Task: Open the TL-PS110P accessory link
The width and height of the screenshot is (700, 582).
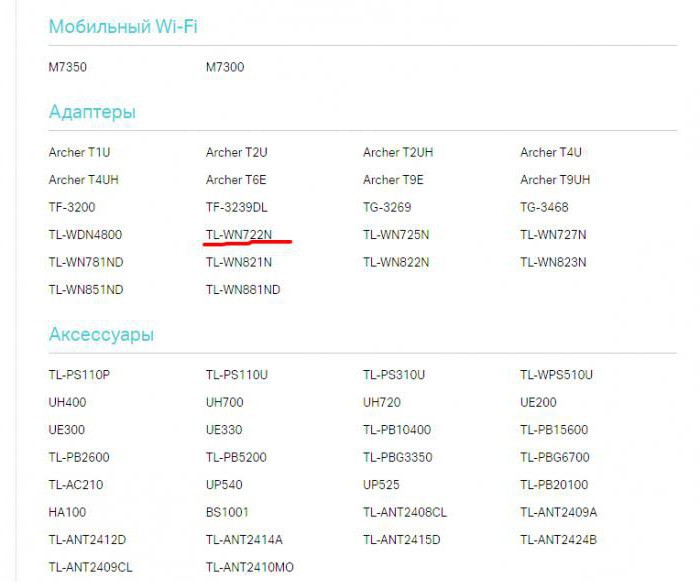Action: tap(79, 375)
